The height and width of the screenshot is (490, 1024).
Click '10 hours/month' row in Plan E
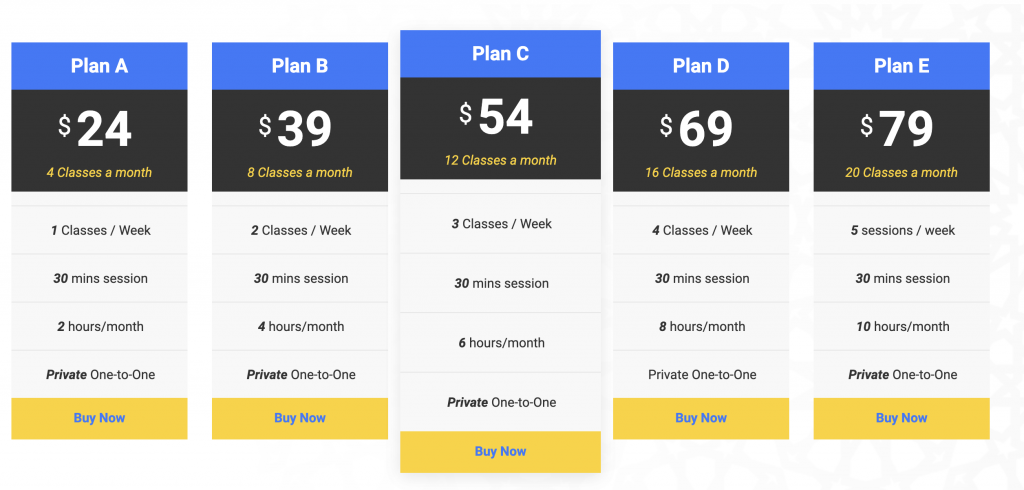(901, 326)
